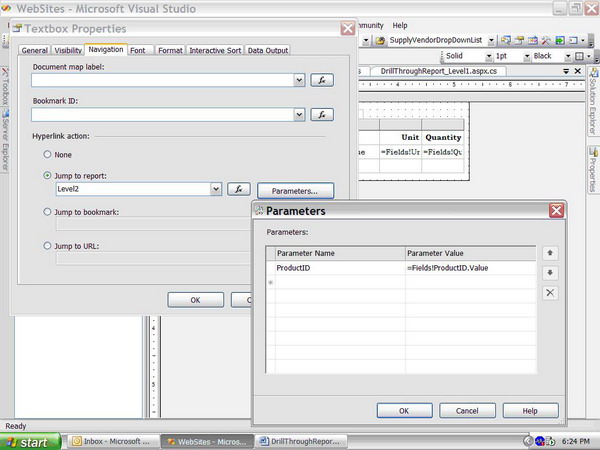Switch to the Interactive Sort tab
The height and width of the screenshot is (450, 600).
coord(215,50)
